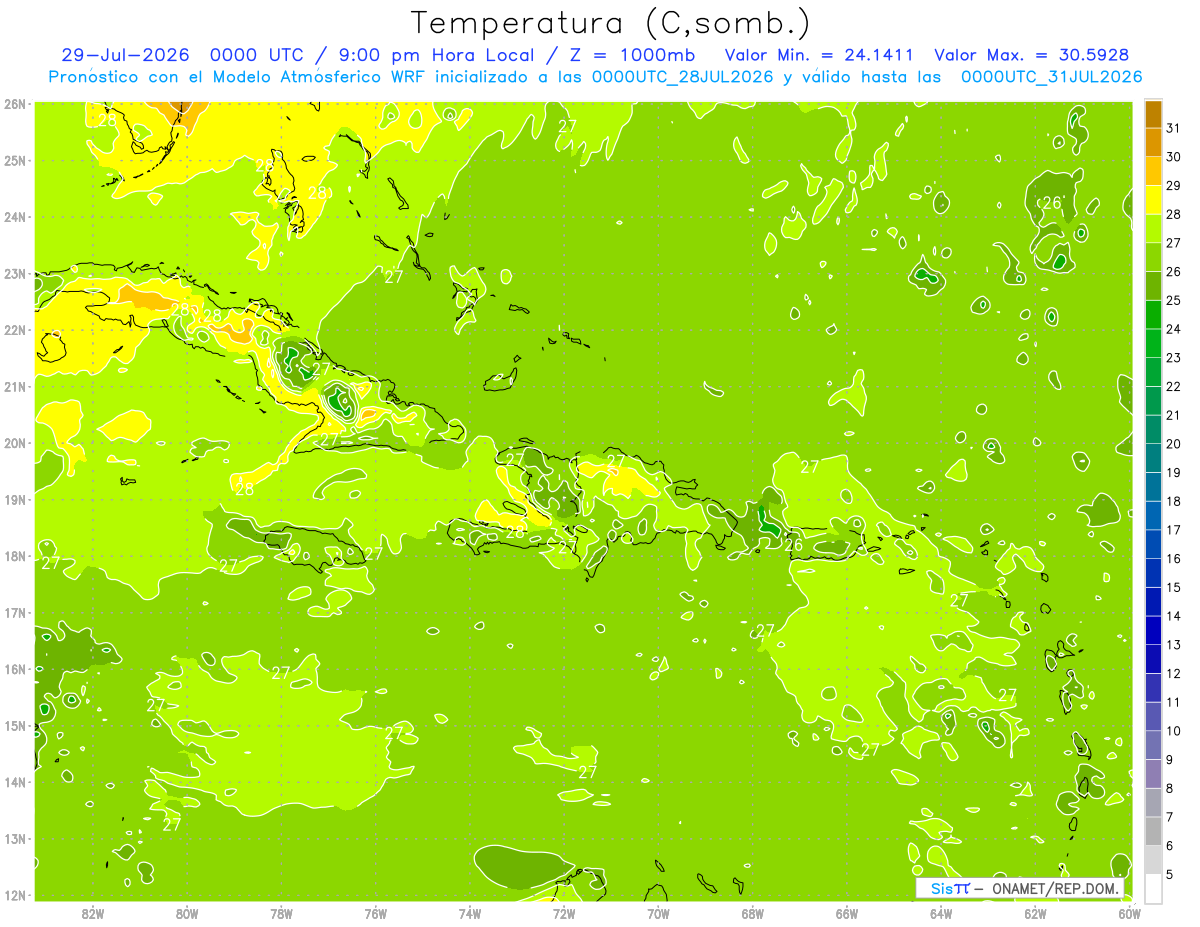Click the 22N latitude axis label
Viewport: 1200px width, 927px height.
[x=14, y=329]
